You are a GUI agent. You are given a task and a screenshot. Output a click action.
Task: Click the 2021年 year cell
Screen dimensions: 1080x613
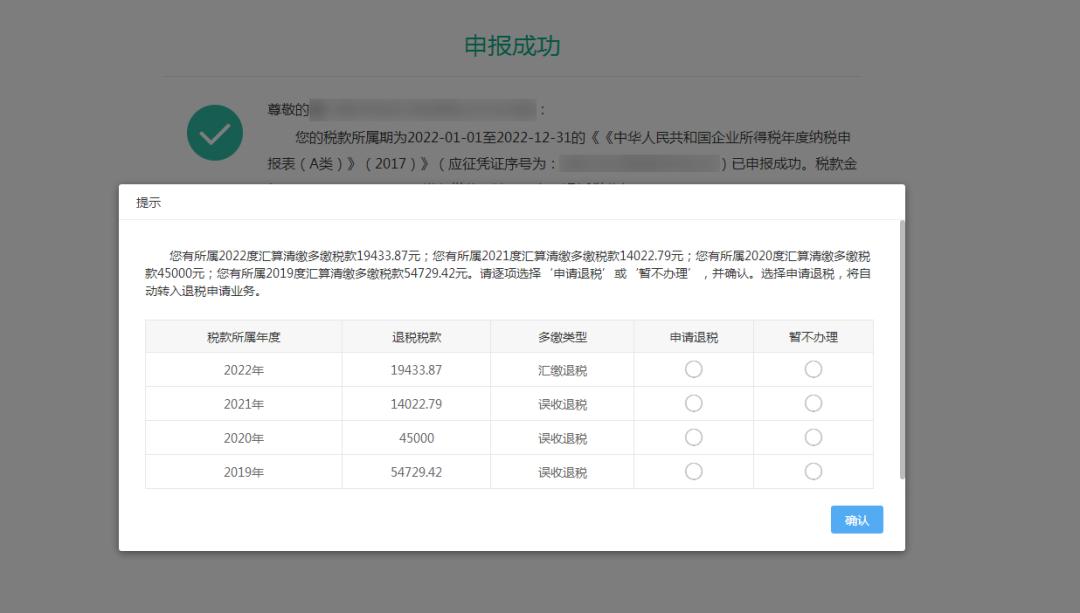coord(243,403)
